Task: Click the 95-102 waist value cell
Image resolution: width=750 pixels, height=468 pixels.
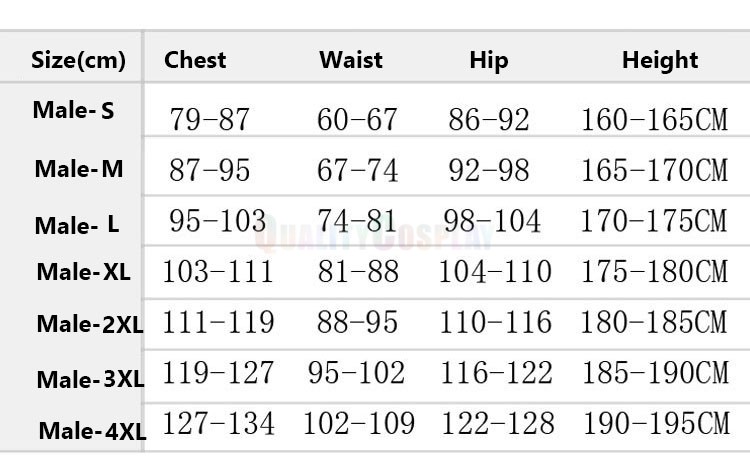Action: pos(356,373)
